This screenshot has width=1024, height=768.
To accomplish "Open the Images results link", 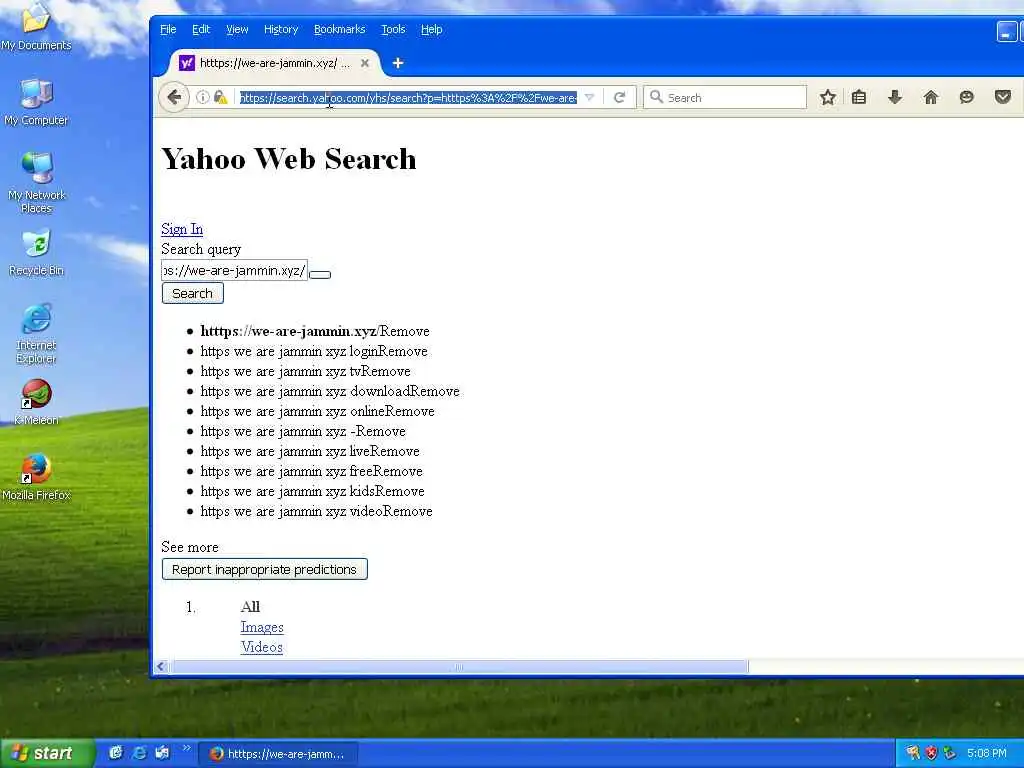I will 262,627.
